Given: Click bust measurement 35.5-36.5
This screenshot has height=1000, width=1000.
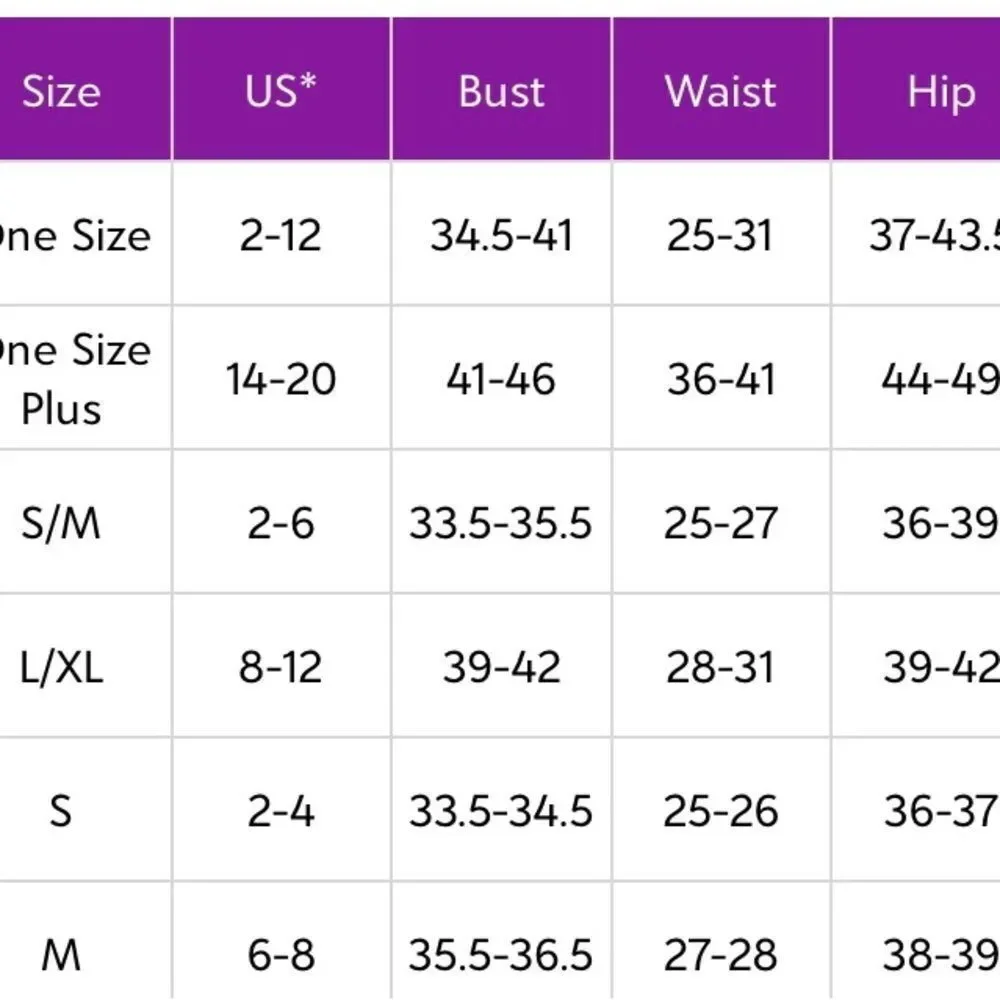Looking at the screenshot, I should [x=501, y=955].
